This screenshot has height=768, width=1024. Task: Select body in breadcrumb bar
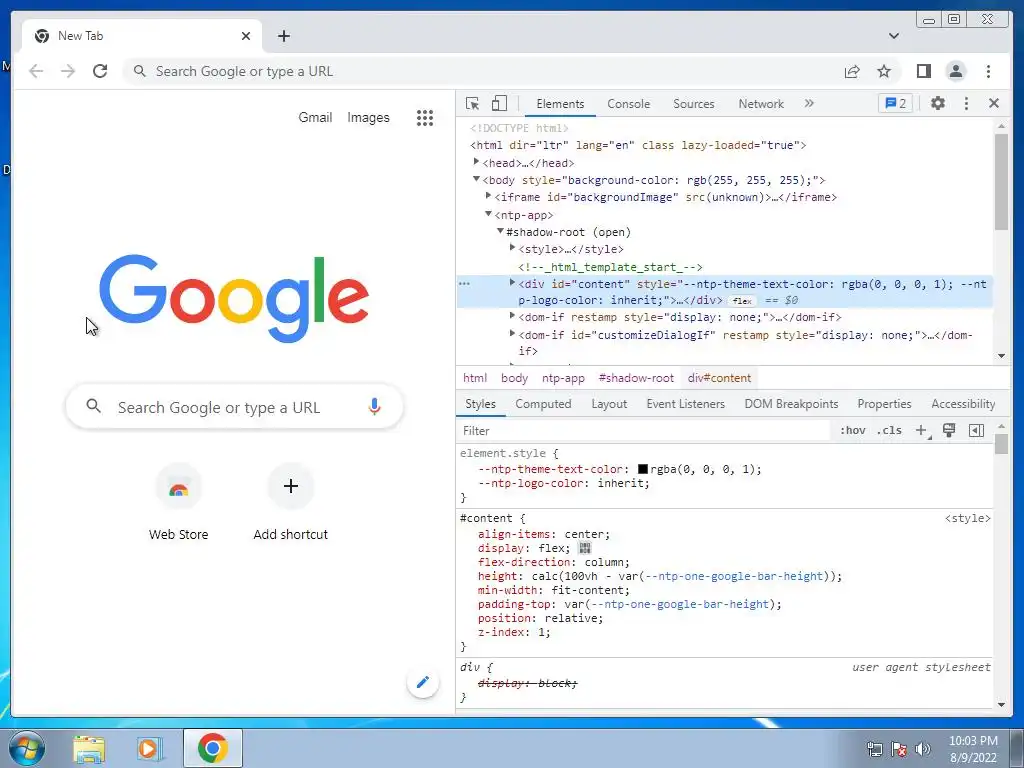tap(514, 378)
